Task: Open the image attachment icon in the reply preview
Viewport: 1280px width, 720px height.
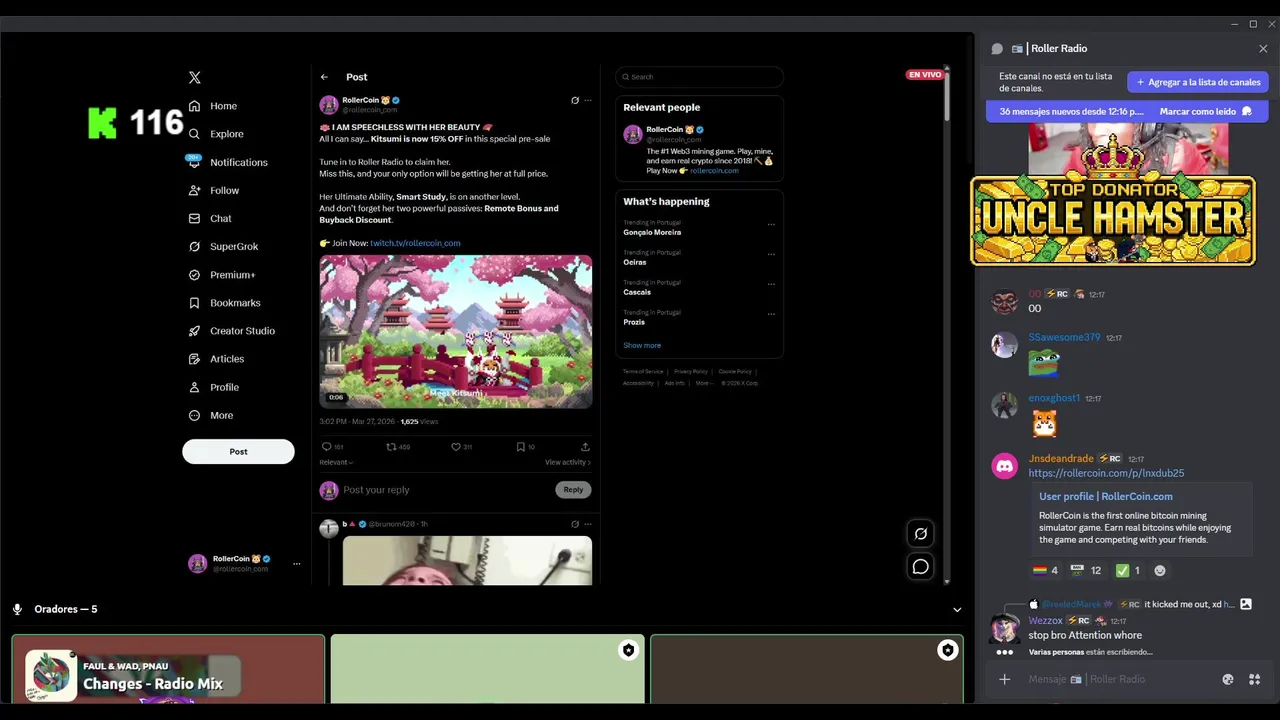Action: (x=1246, y=604)
